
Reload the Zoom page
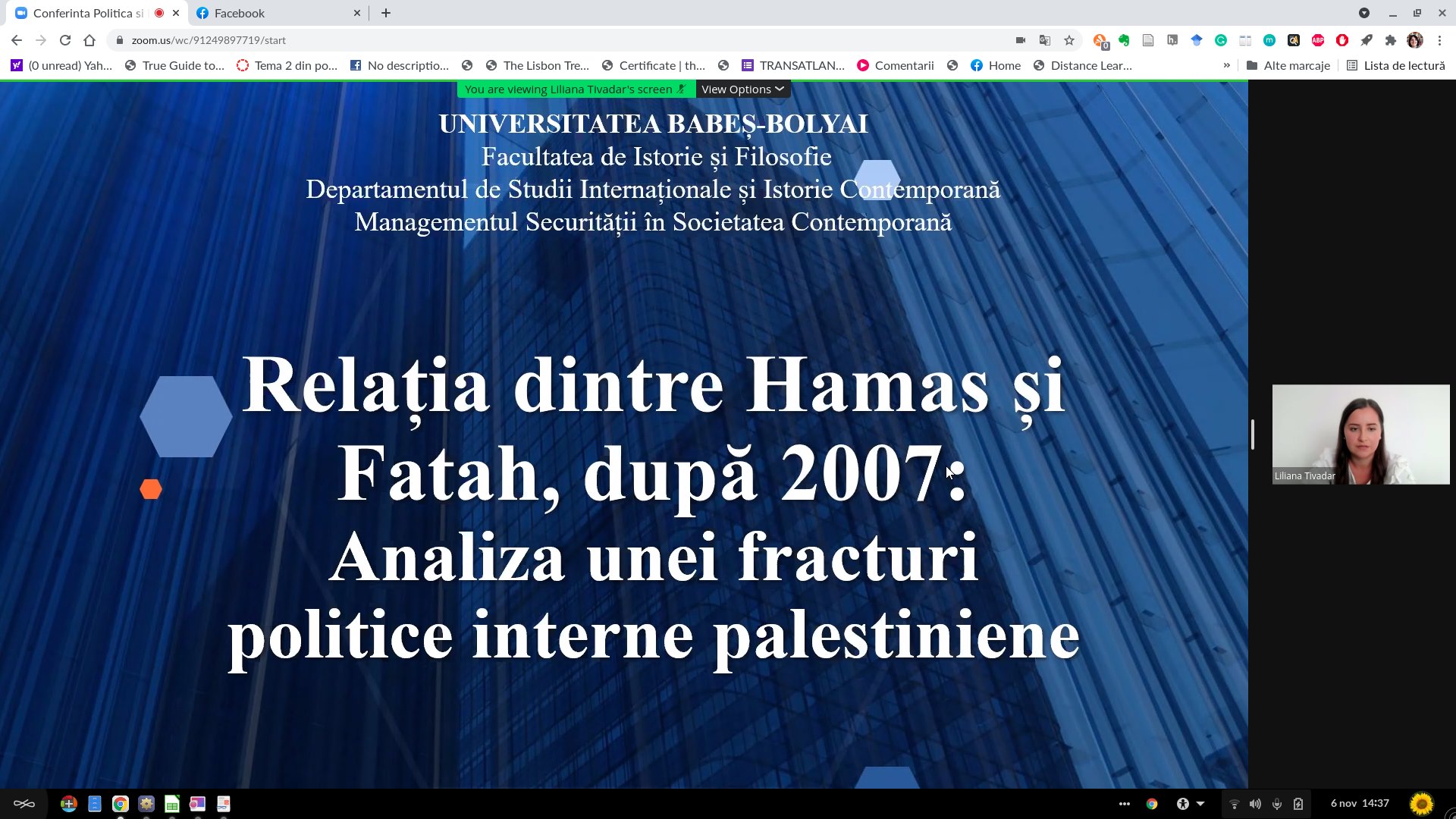point(65,40)
